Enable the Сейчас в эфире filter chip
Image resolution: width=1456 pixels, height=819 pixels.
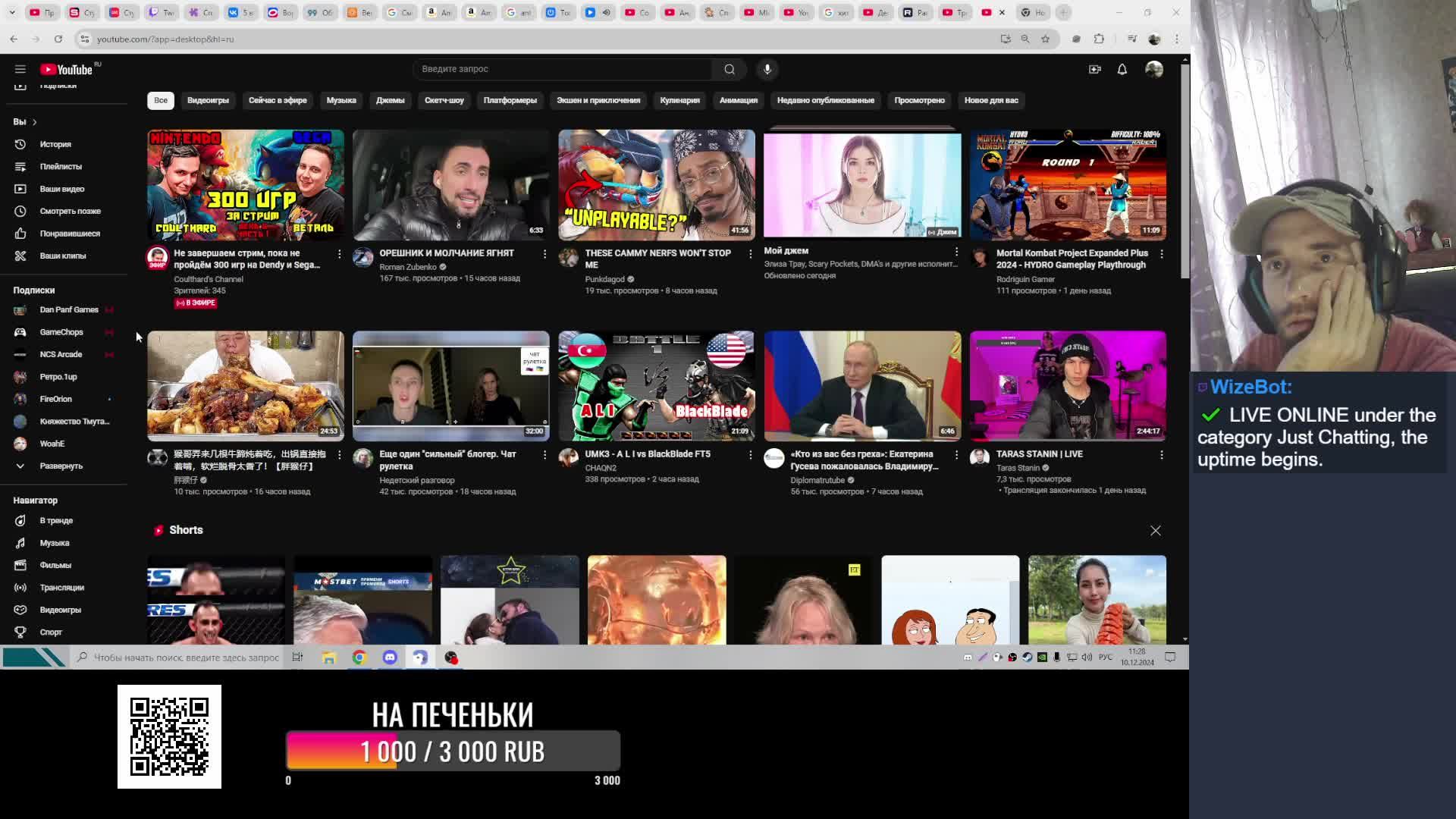tap(278, 100)
